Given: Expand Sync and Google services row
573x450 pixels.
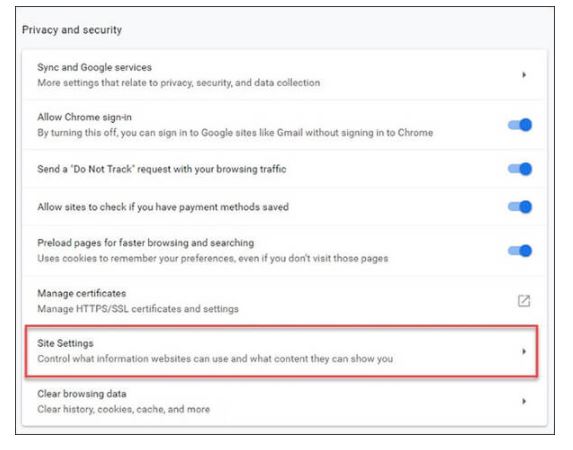Looking at the screenshot, I should pos(284,75).
